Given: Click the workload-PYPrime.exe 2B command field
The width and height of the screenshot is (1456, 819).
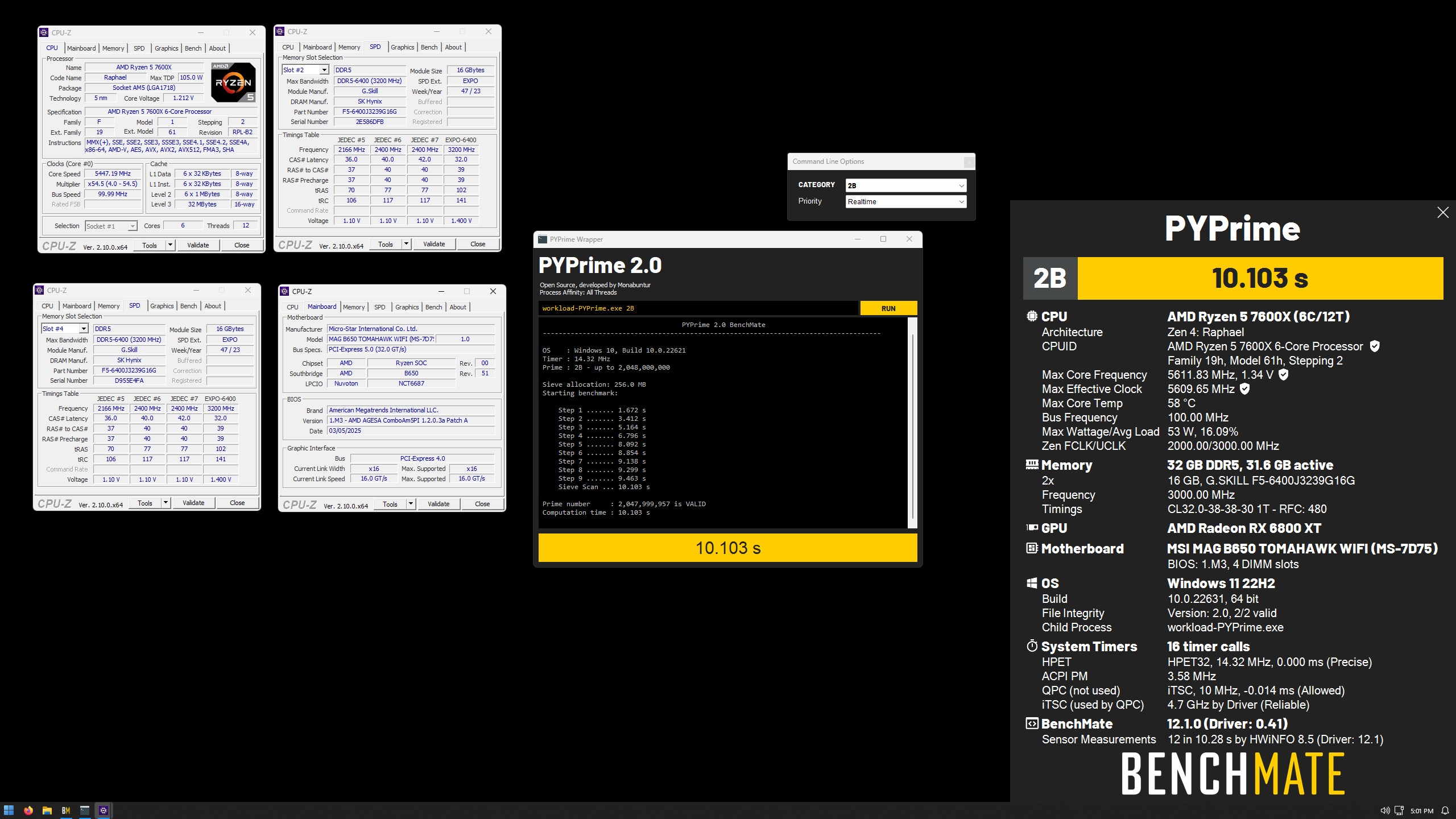Looking at the screenshot, I should (x=698, y=308).
